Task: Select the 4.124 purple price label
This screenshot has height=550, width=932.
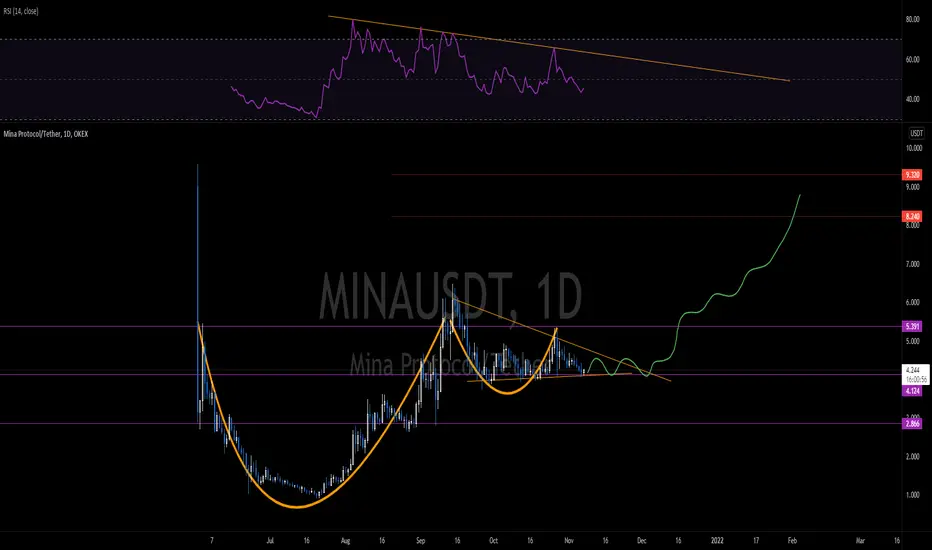Action: (x=912, y=391)
